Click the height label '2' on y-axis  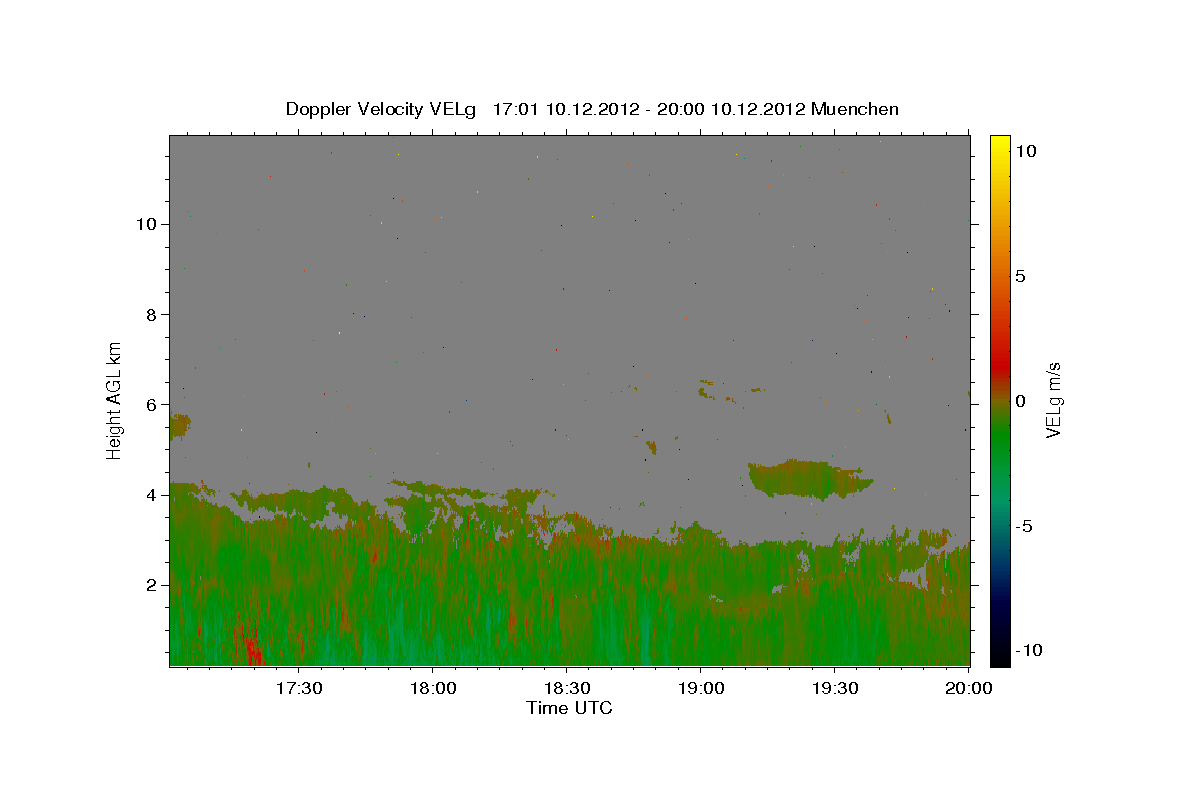(x=150, y=584)
